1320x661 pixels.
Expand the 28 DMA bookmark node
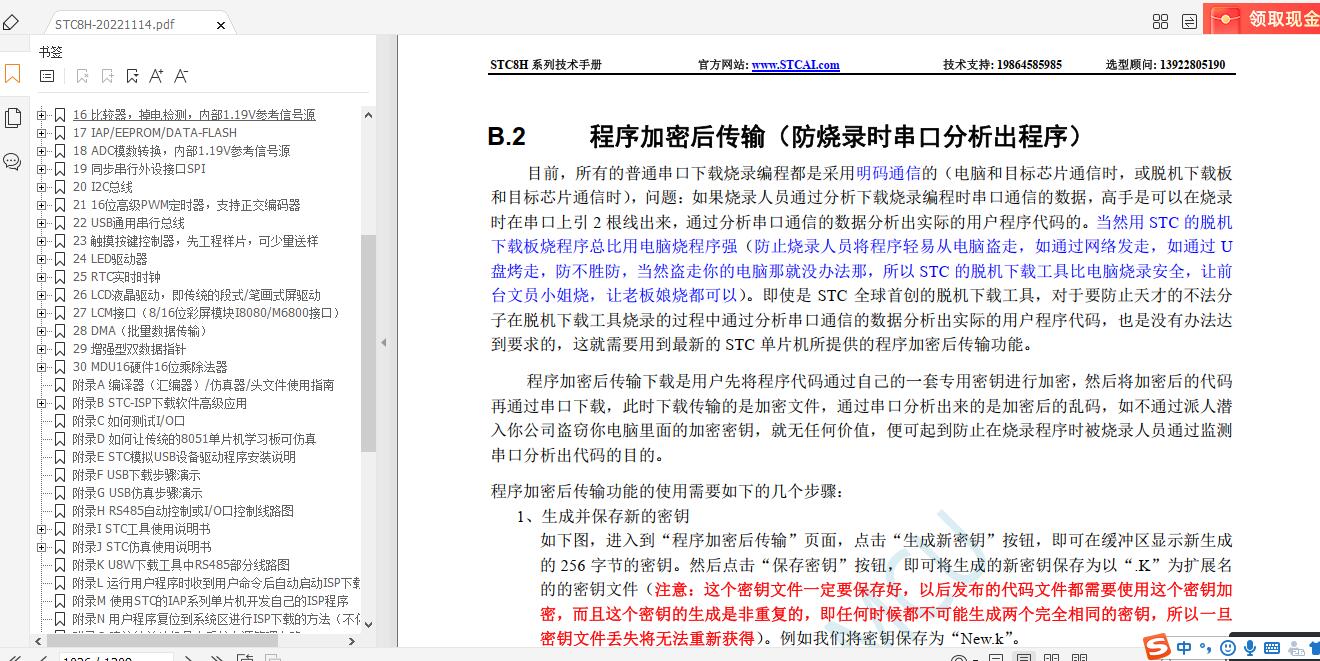[x=42, y=331]
